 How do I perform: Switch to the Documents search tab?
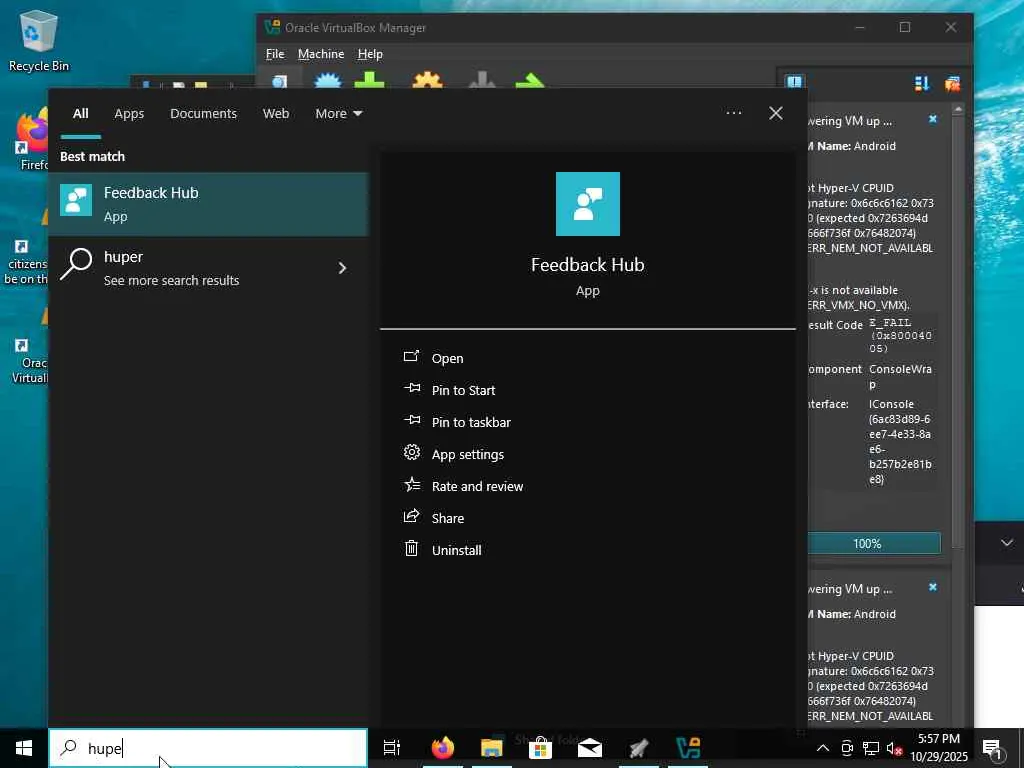tap(203, 114)
